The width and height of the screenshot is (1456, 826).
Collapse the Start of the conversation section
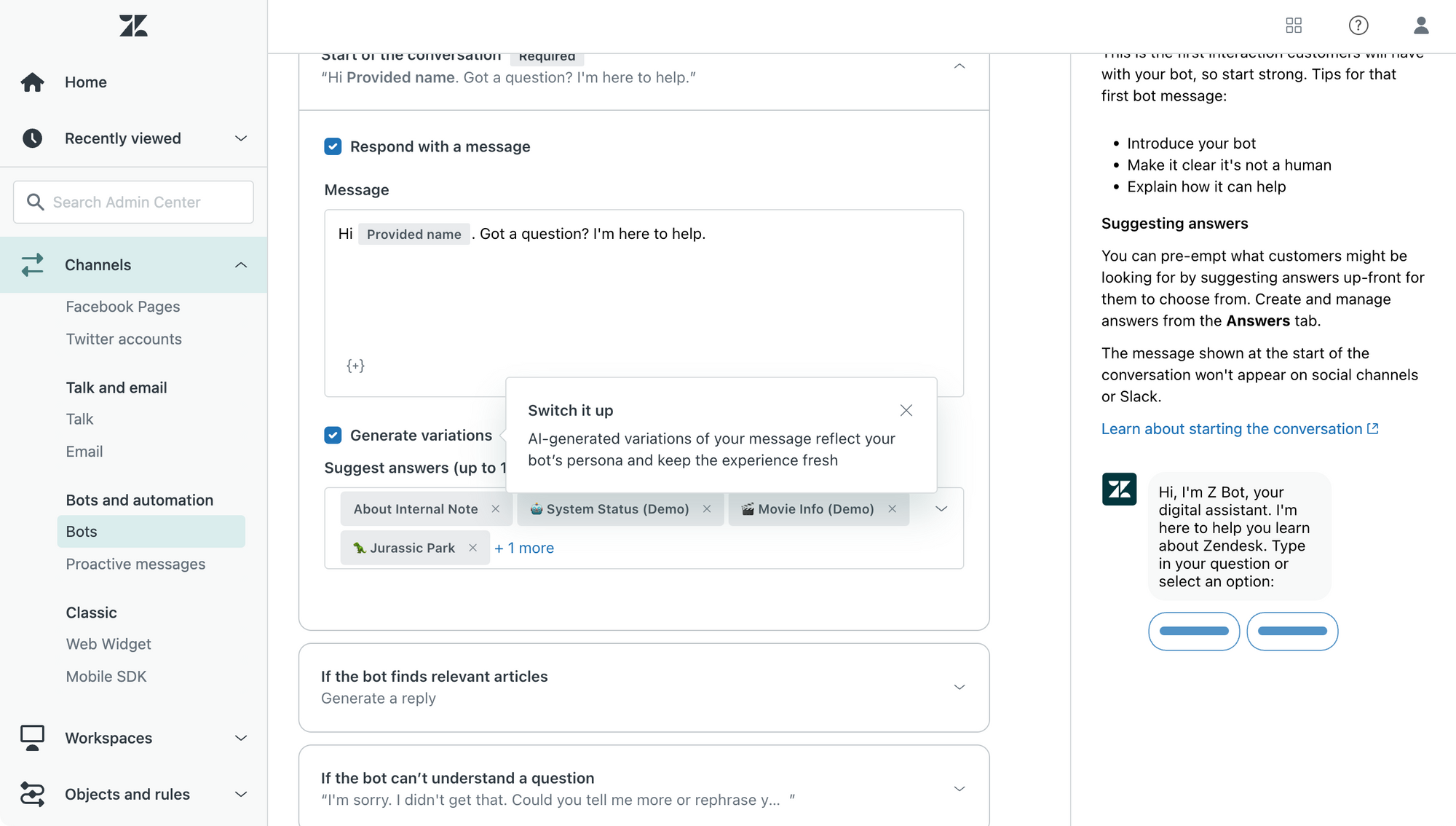959,66
